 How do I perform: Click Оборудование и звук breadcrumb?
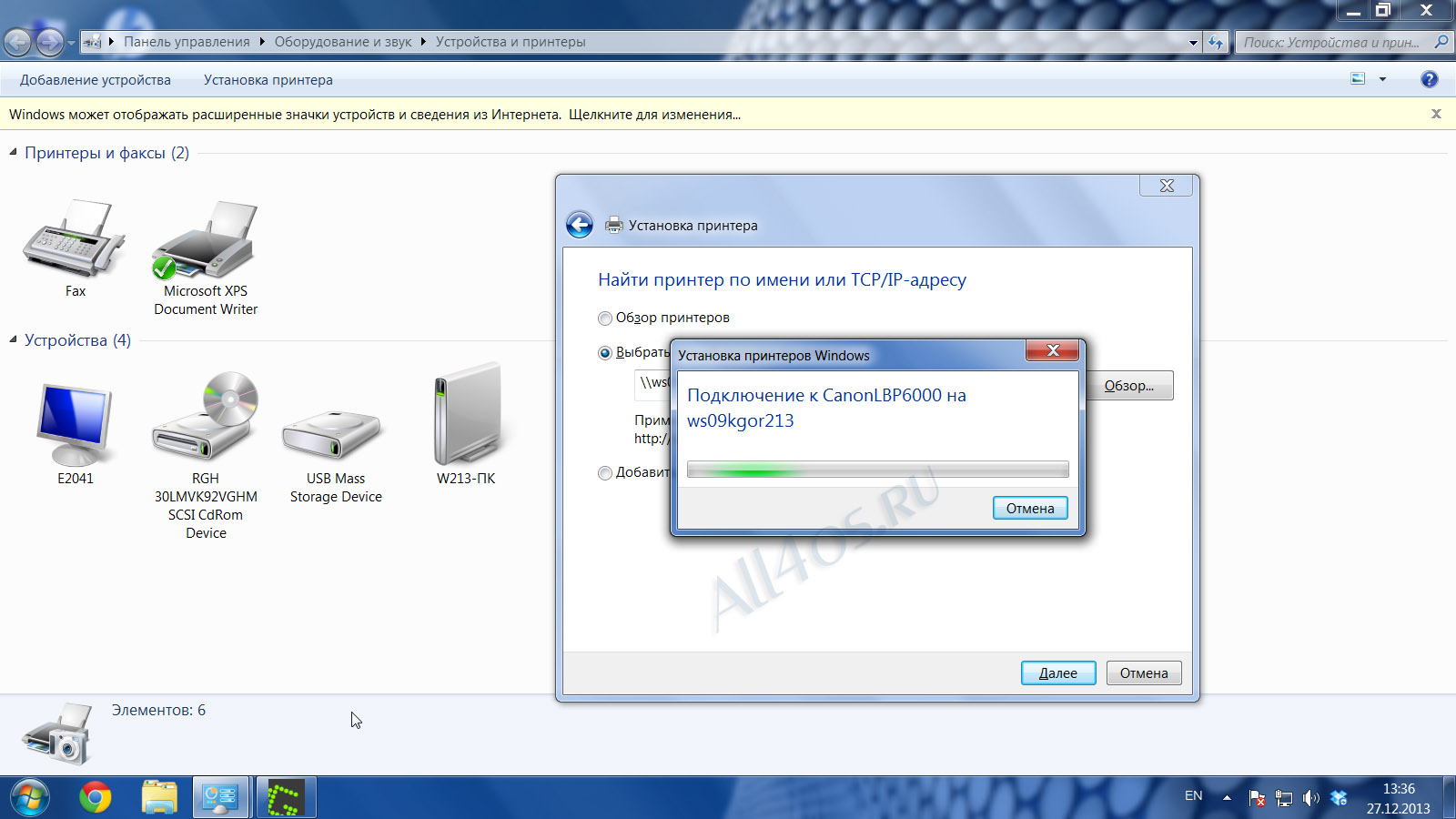343,42
